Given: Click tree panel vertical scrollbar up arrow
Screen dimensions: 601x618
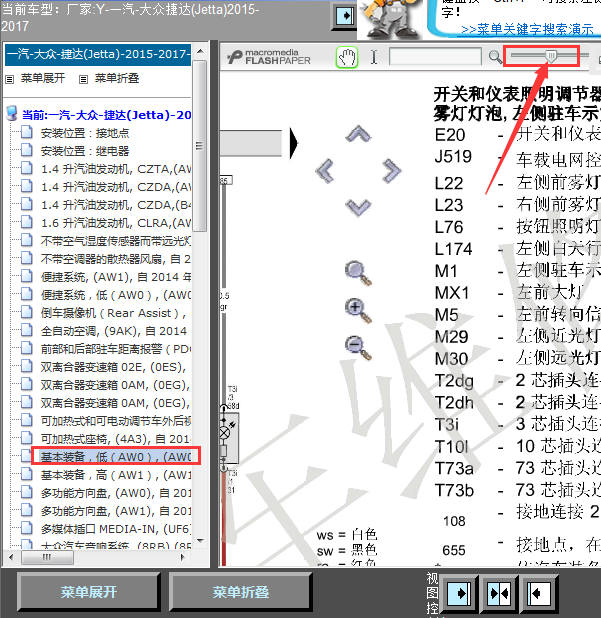Looking at the screenshot, I should [200, 51].
